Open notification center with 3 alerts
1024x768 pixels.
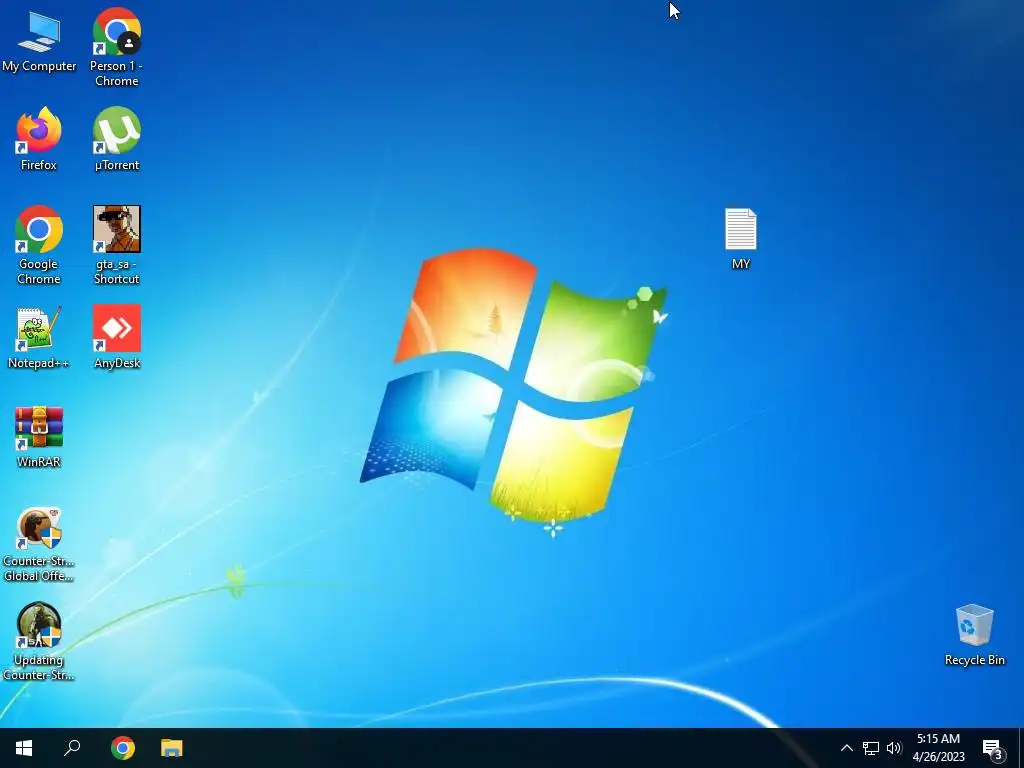pyautogui.click(x=993, y=748)
